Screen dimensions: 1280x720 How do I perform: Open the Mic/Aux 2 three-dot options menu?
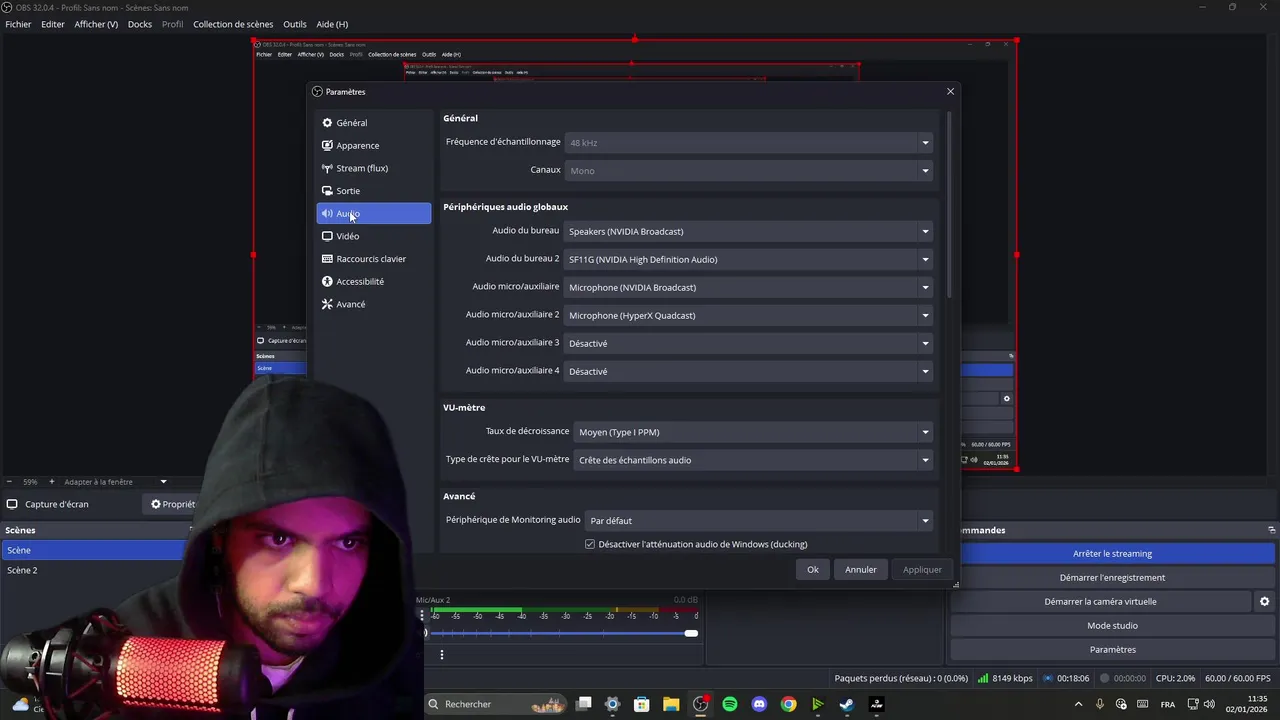(422, 615)
